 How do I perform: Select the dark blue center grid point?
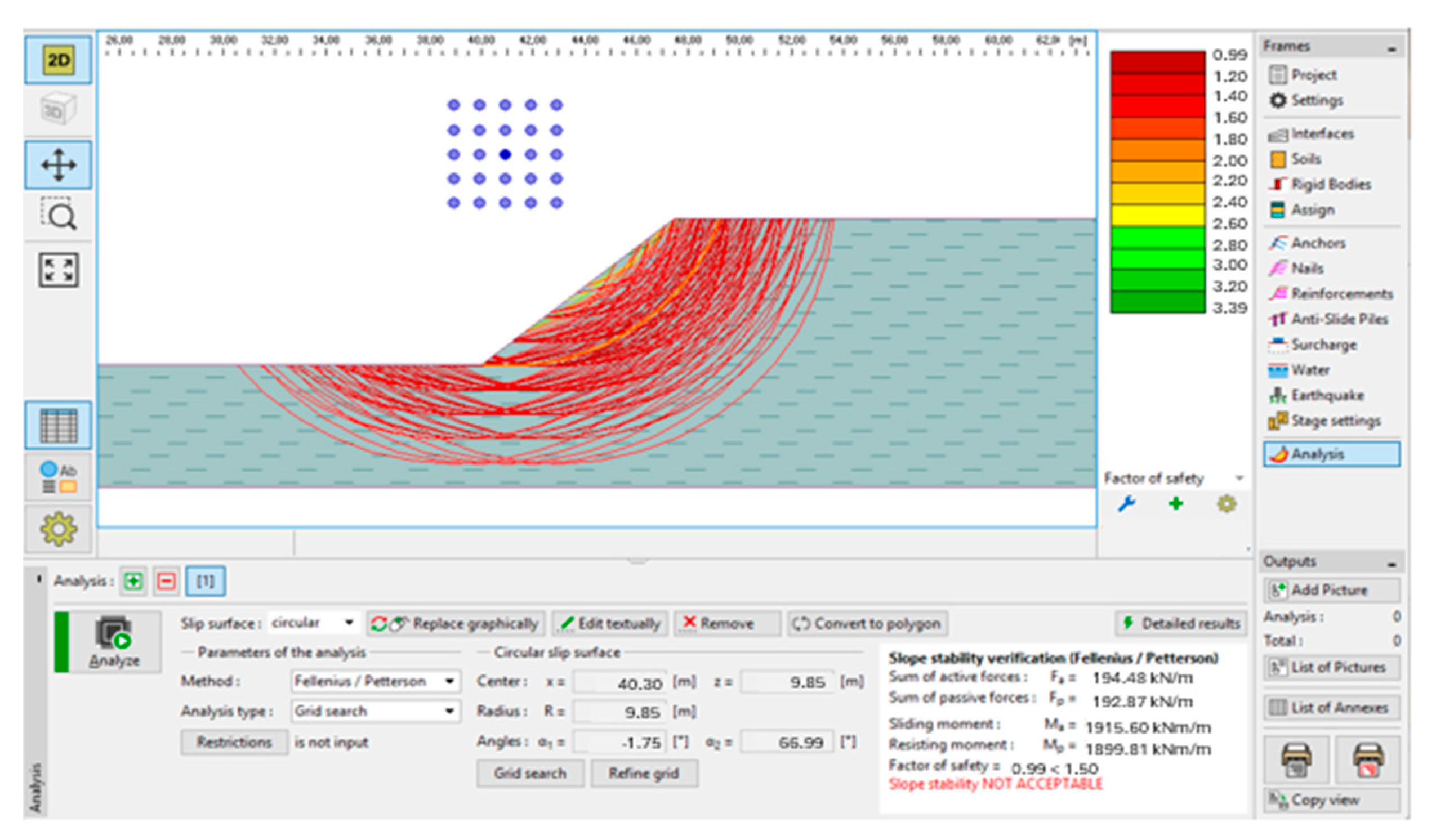505,154
